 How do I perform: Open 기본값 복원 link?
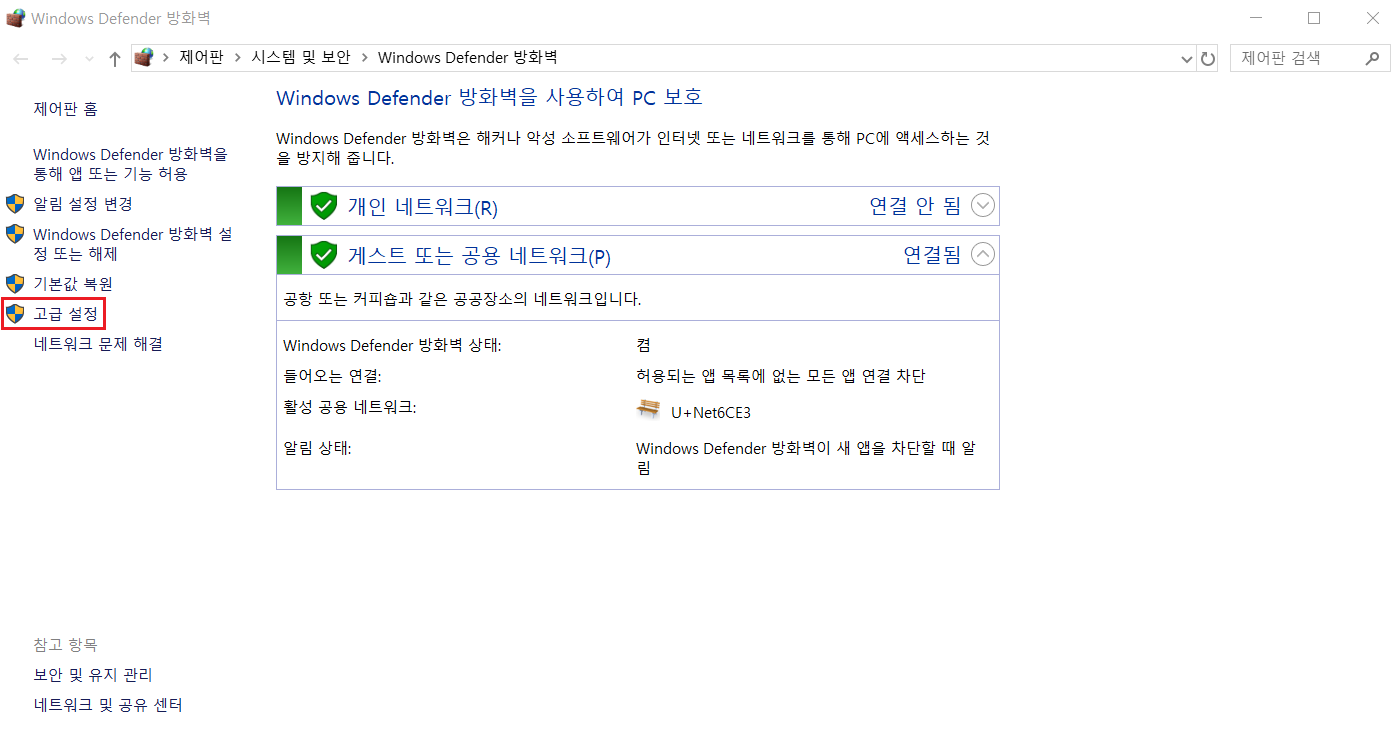pos(73,284)
